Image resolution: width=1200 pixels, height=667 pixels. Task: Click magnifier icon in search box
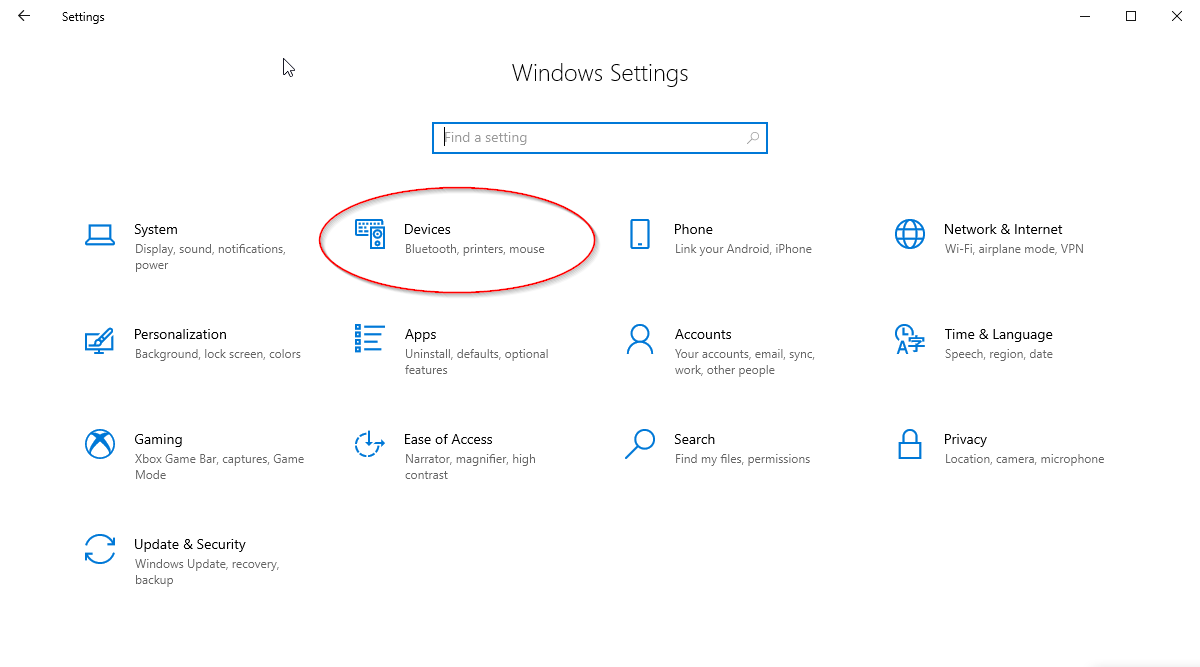coord(753,138)
